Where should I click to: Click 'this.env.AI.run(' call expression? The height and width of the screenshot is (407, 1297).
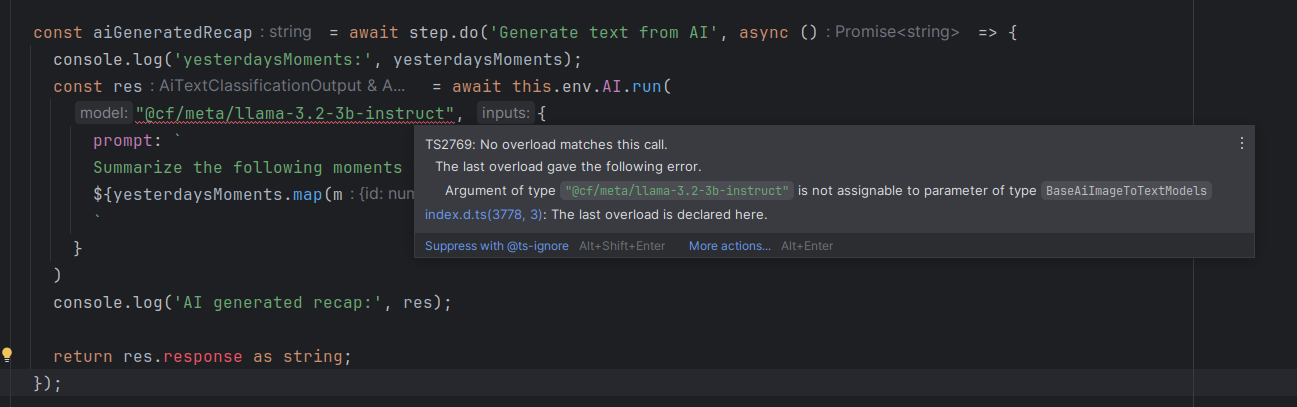click(590, 86)
